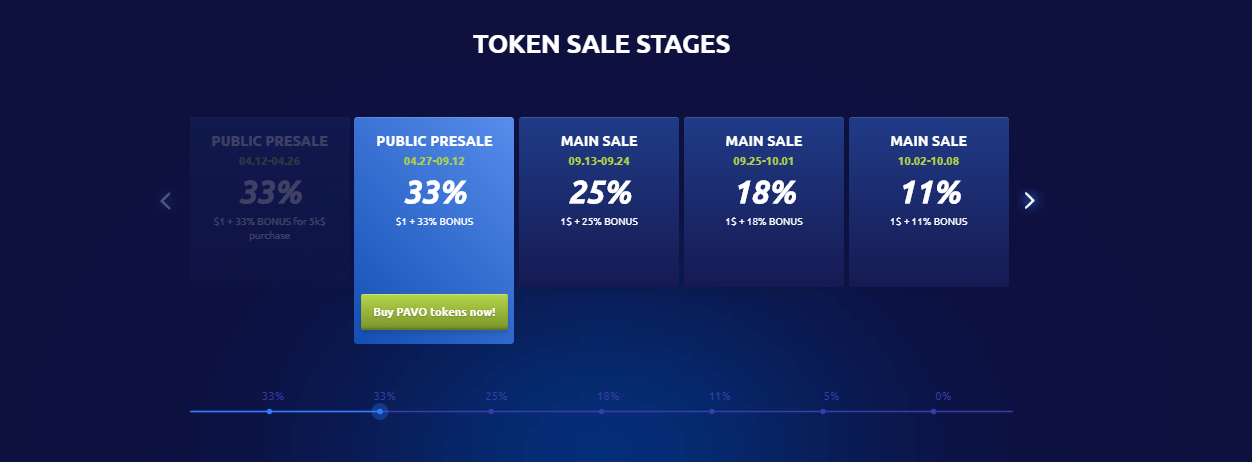The width and height of the screenshot is (1252, 462).
Task: Open the Main Sale 09.13-09.24 card
Action: 599,202
